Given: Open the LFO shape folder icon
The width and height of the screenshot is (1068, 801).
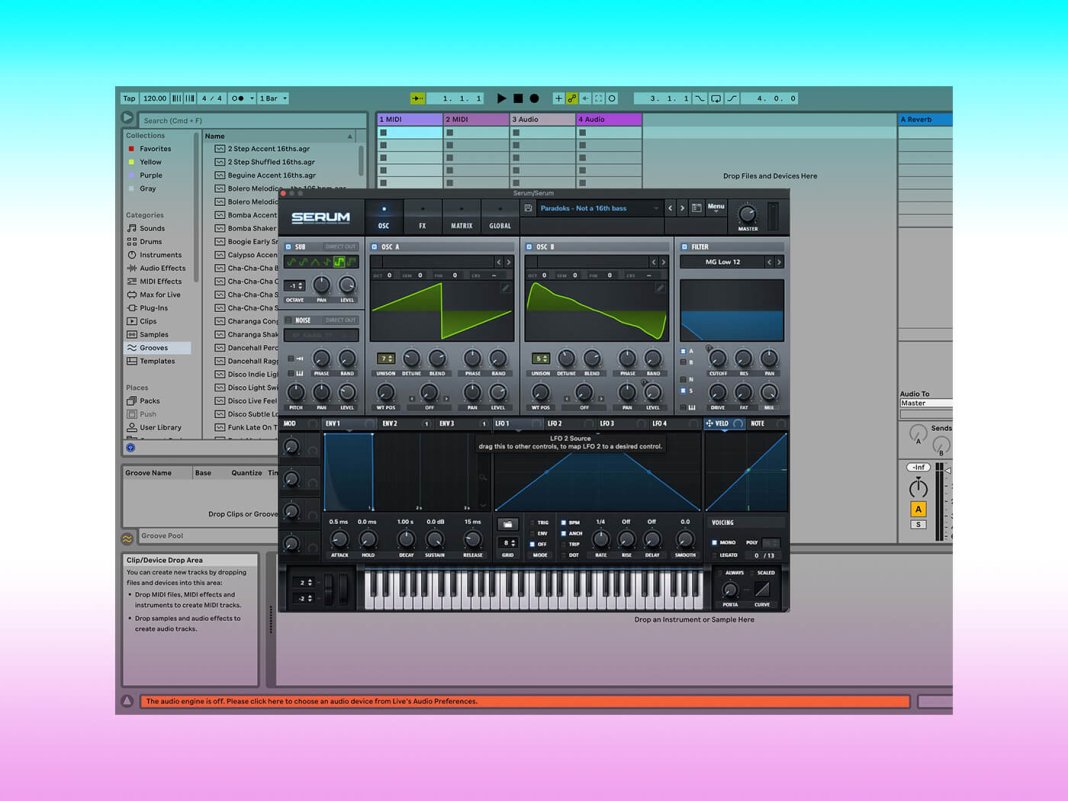Looking at the screenshot, I should tap(507, 524).
